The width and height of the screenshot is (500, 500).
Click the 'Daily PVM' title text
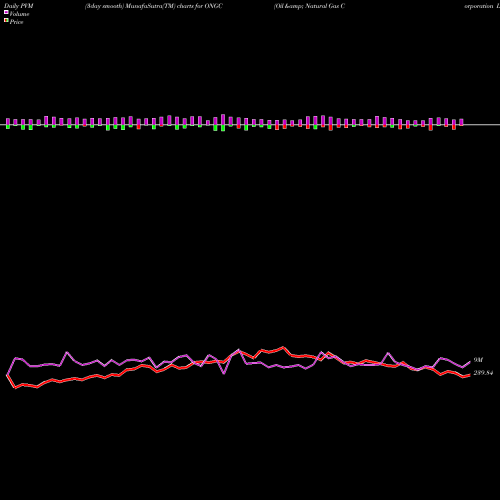pos(19,6)
